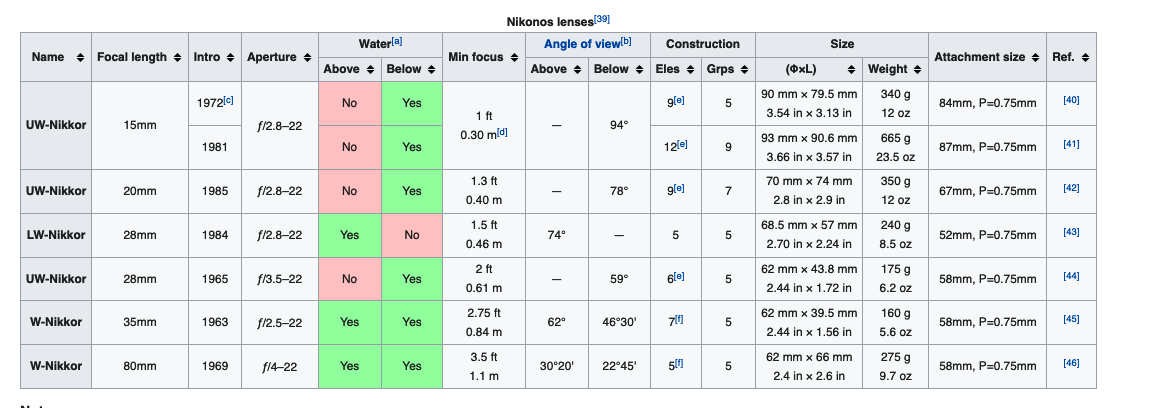
Task: Click the 30°20' above angle cell
Action: pos(557,366)
